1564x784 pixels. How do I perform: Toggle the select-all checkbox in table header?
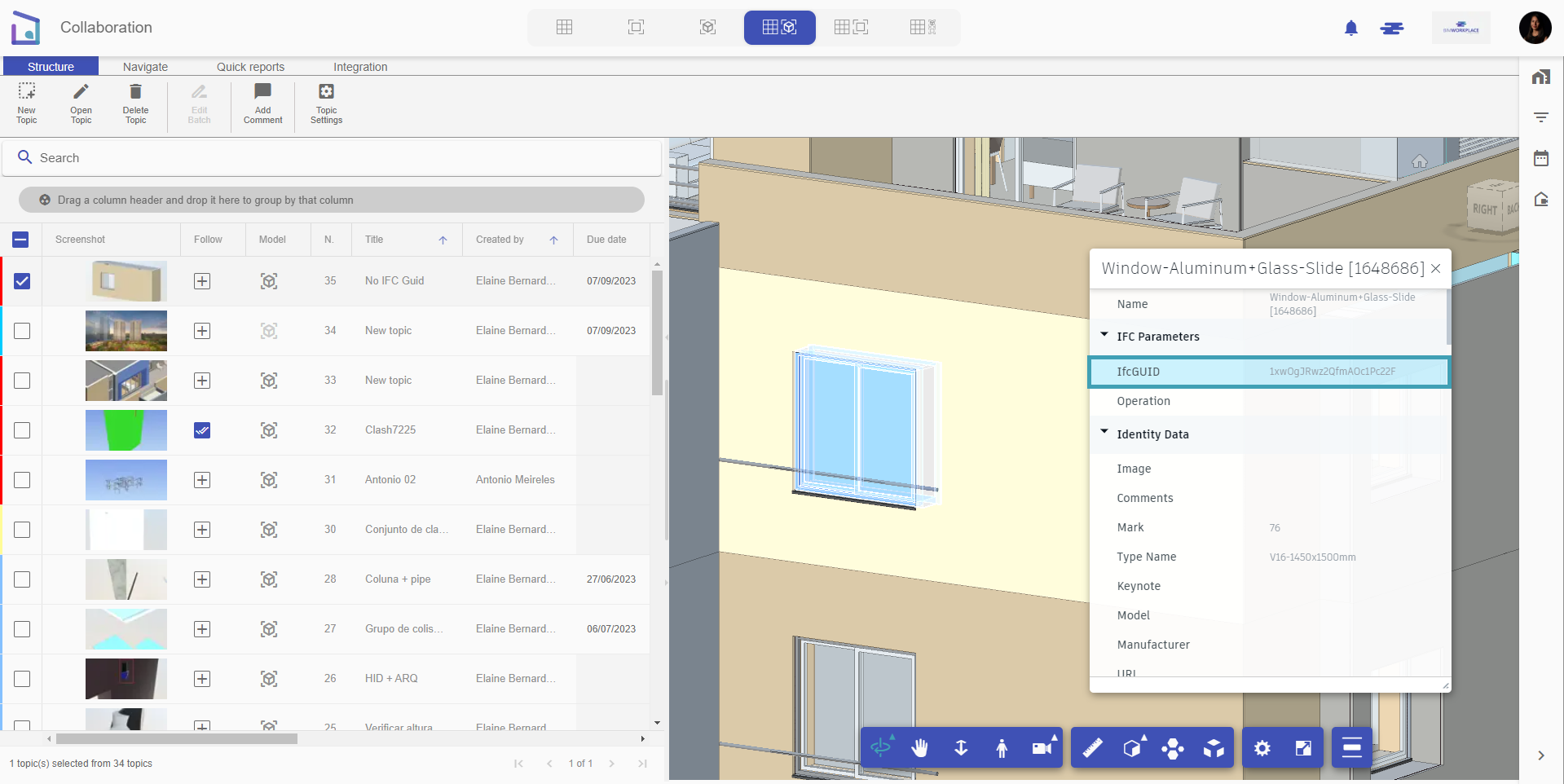(21, 240)
